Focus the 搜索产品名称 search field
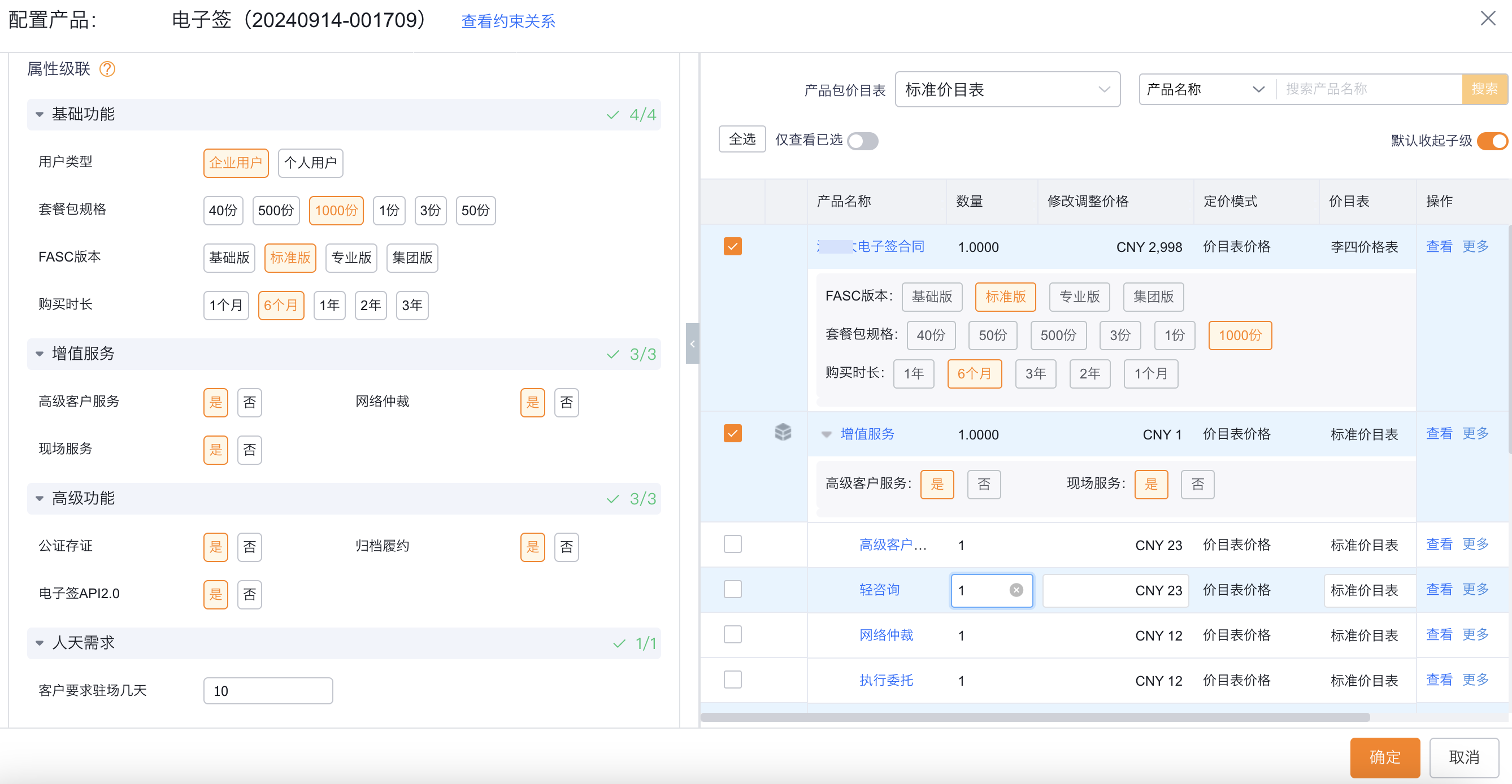Screen dimensions: 1512x784 pyautogui.click(x=1369, y=89)
